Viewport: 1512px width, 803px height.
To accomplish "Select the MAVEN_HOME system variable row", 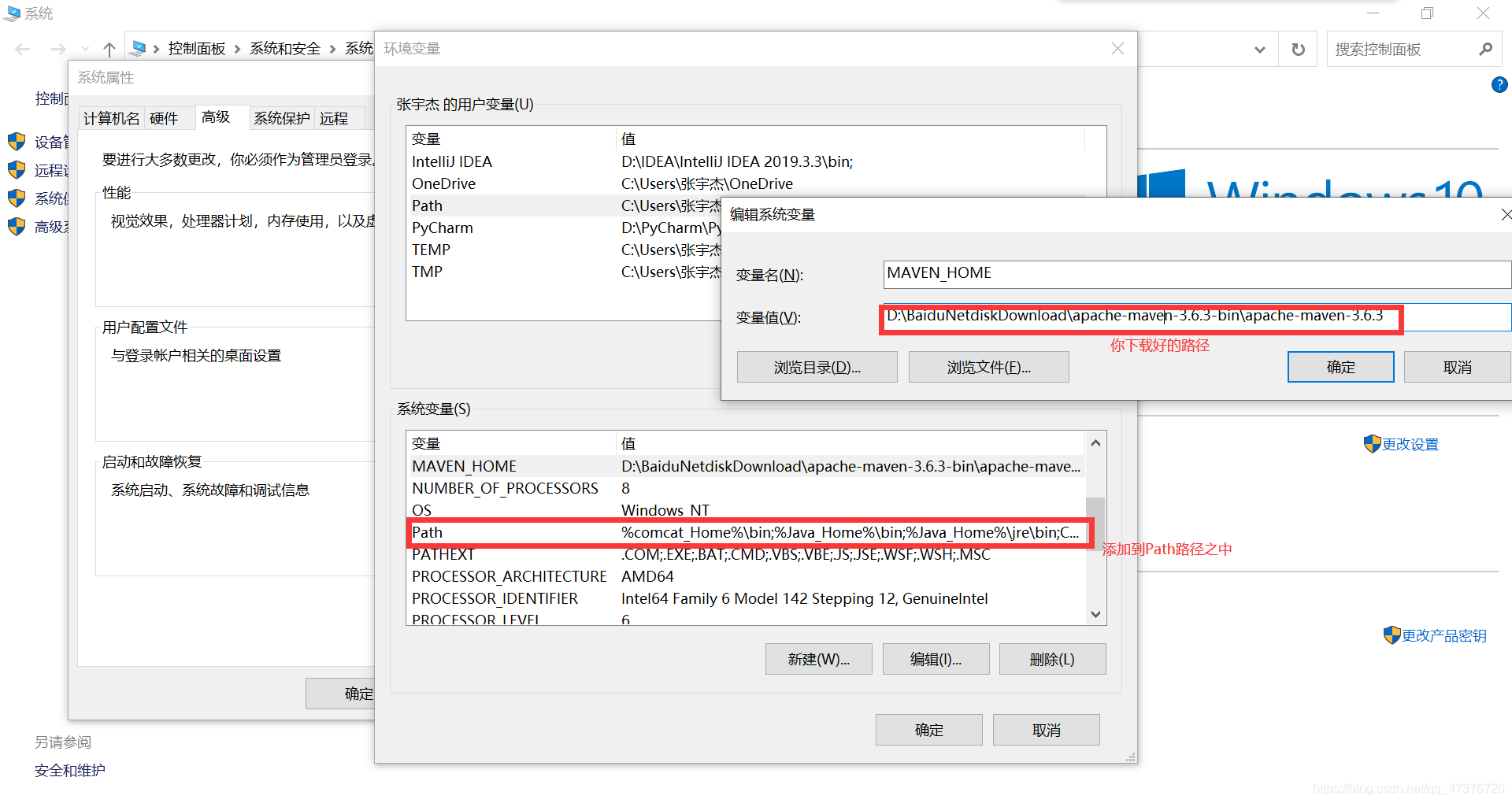I will [747, 466].
